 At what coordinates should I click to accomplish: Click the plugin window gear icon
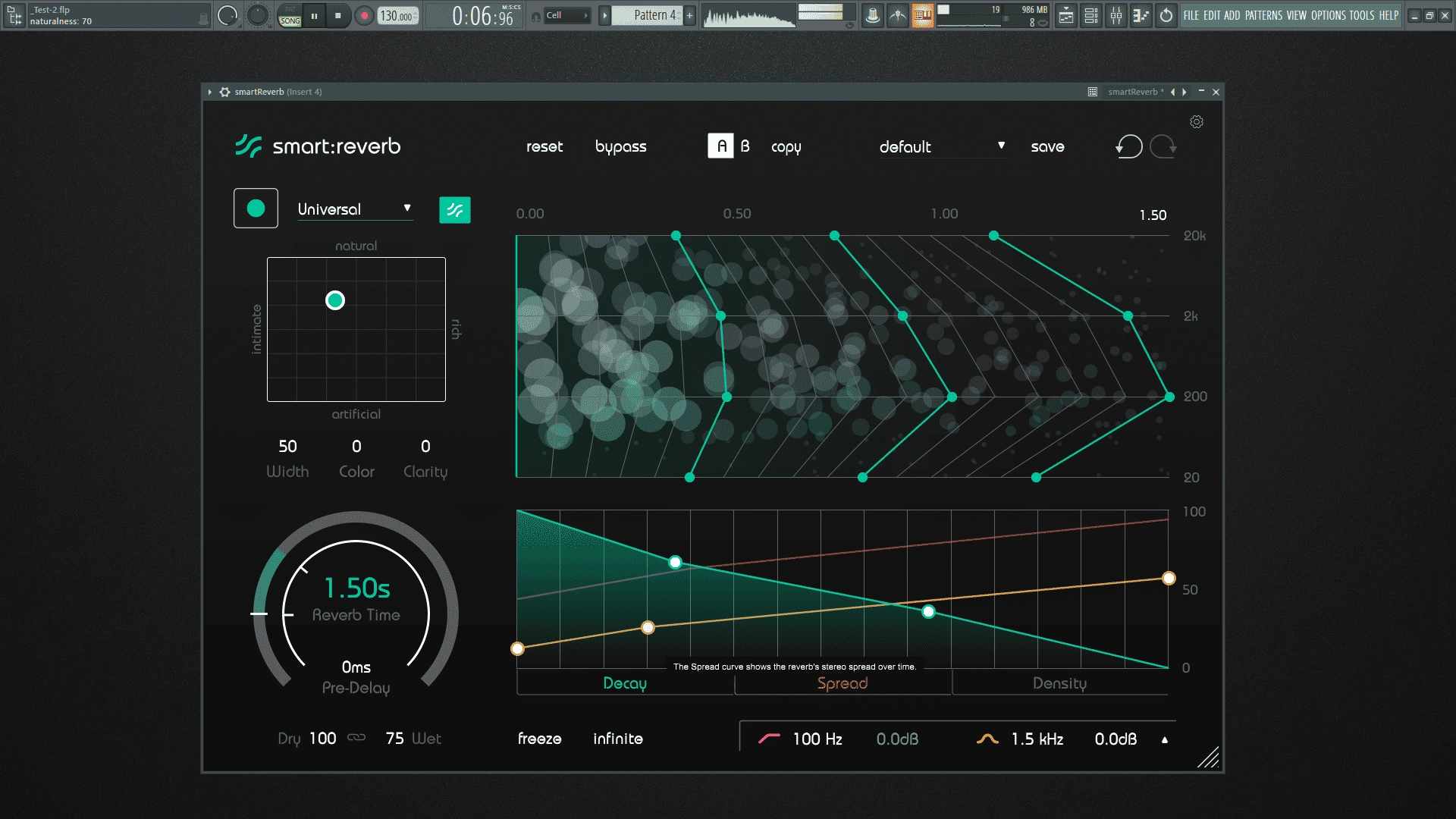pos(224,92)
